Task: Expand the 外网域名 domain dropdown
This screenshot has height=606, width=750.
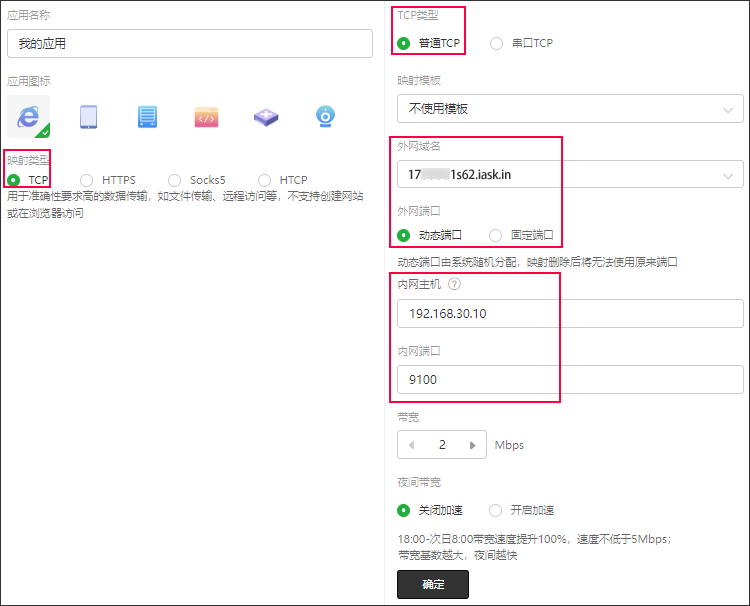Action: coord(570,174)
